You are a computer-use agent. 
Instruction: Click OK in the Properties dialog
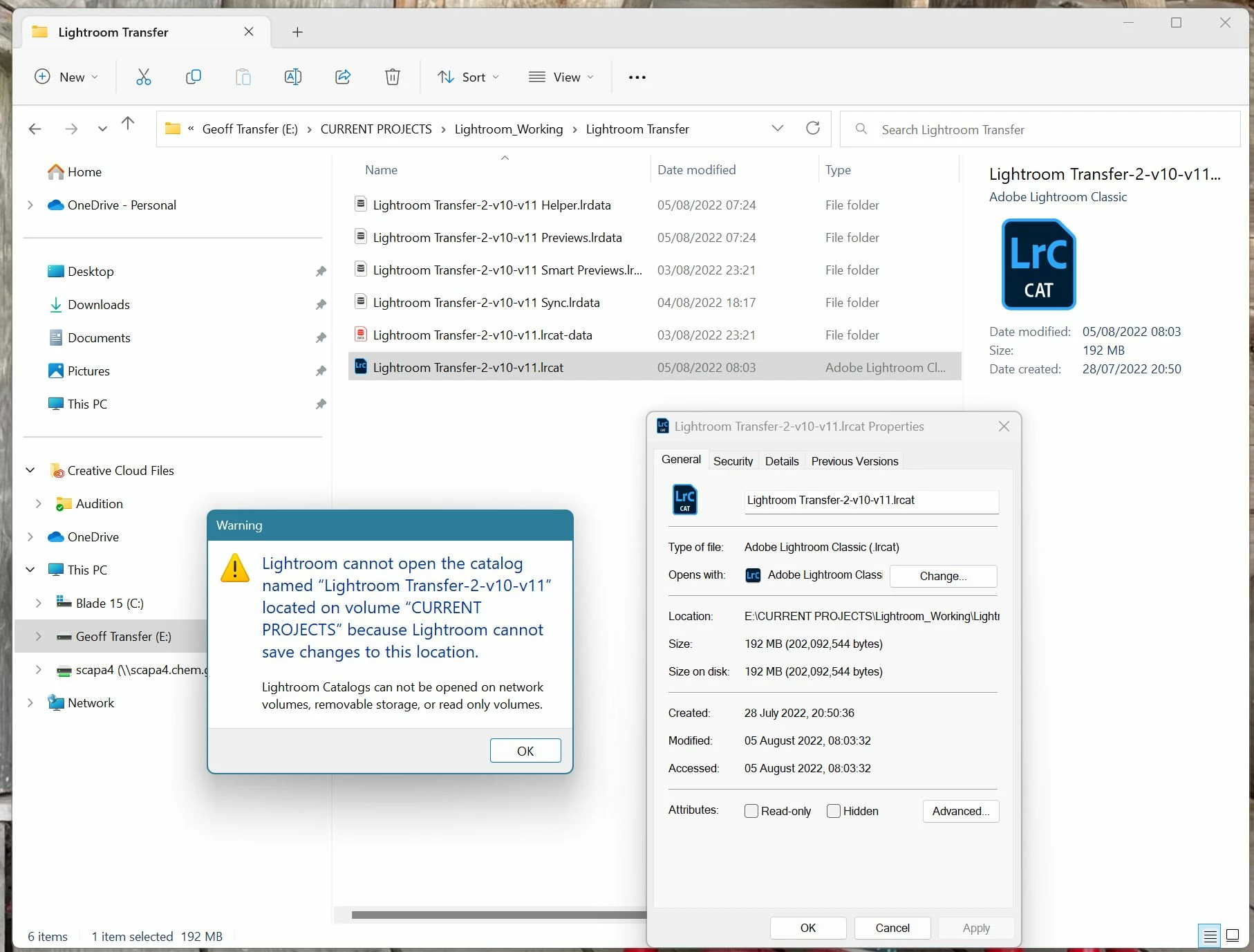click(x=808, y=928)
